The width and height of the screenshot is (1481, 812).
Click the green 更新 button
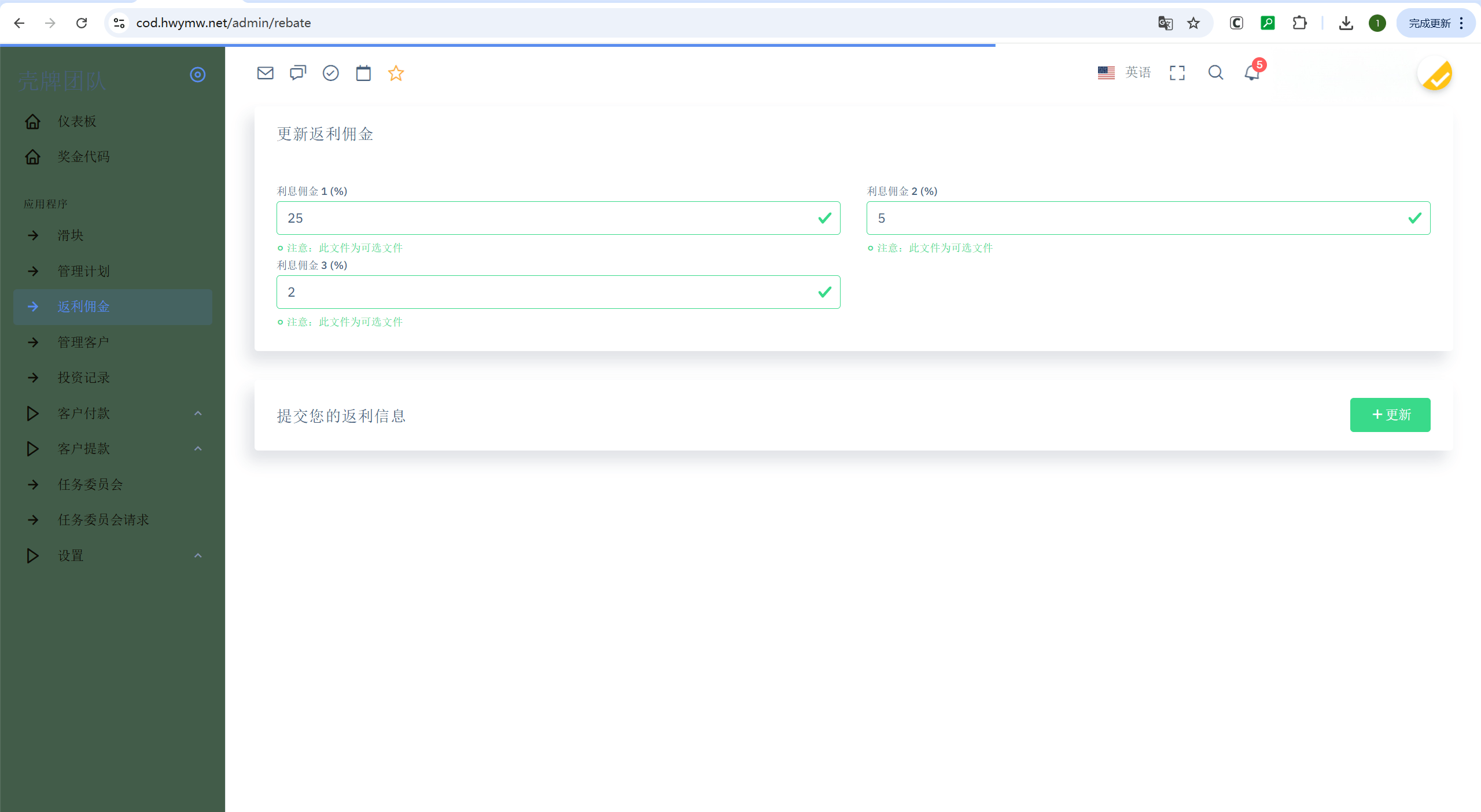(x=1390, y=415)
